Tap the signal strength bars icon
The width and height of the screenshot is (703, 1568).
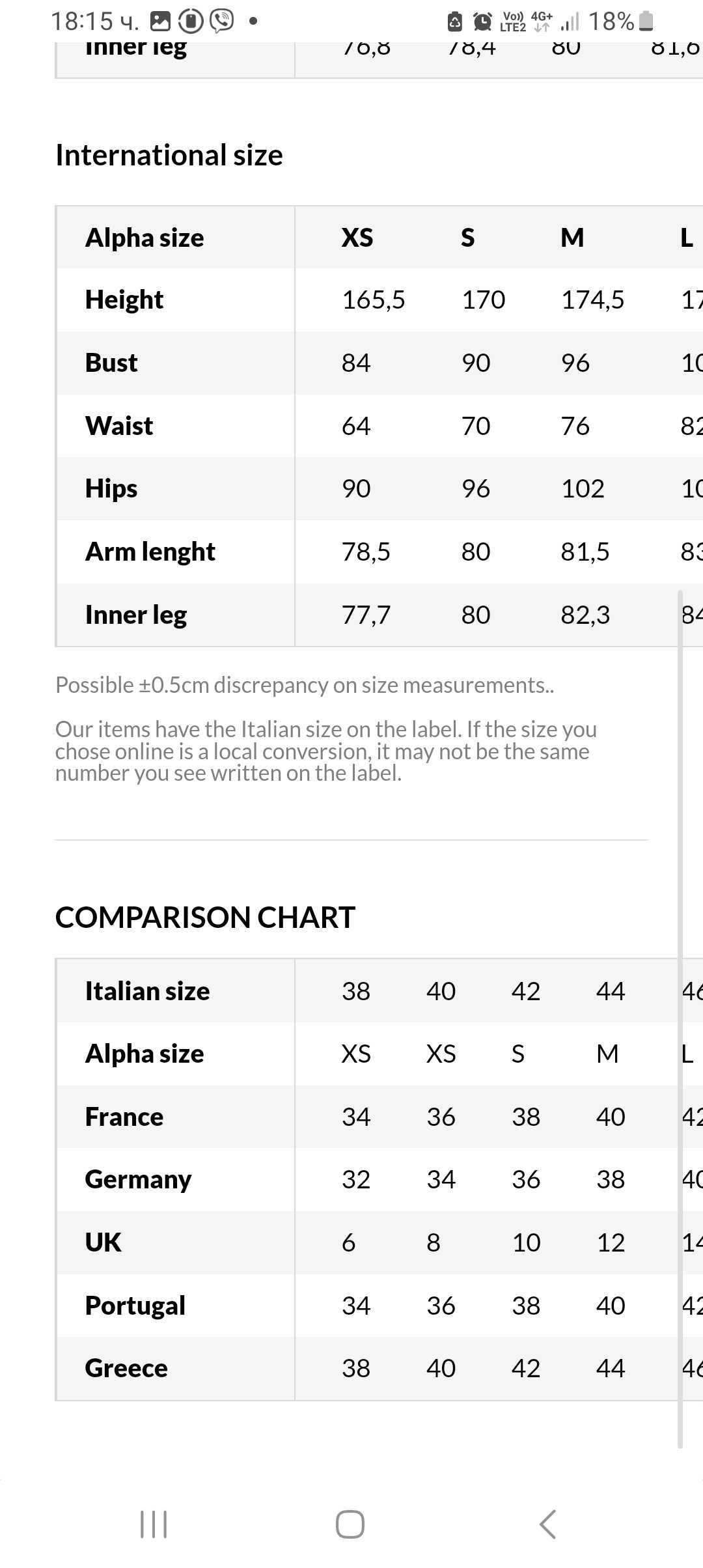(x=570, y=21)
